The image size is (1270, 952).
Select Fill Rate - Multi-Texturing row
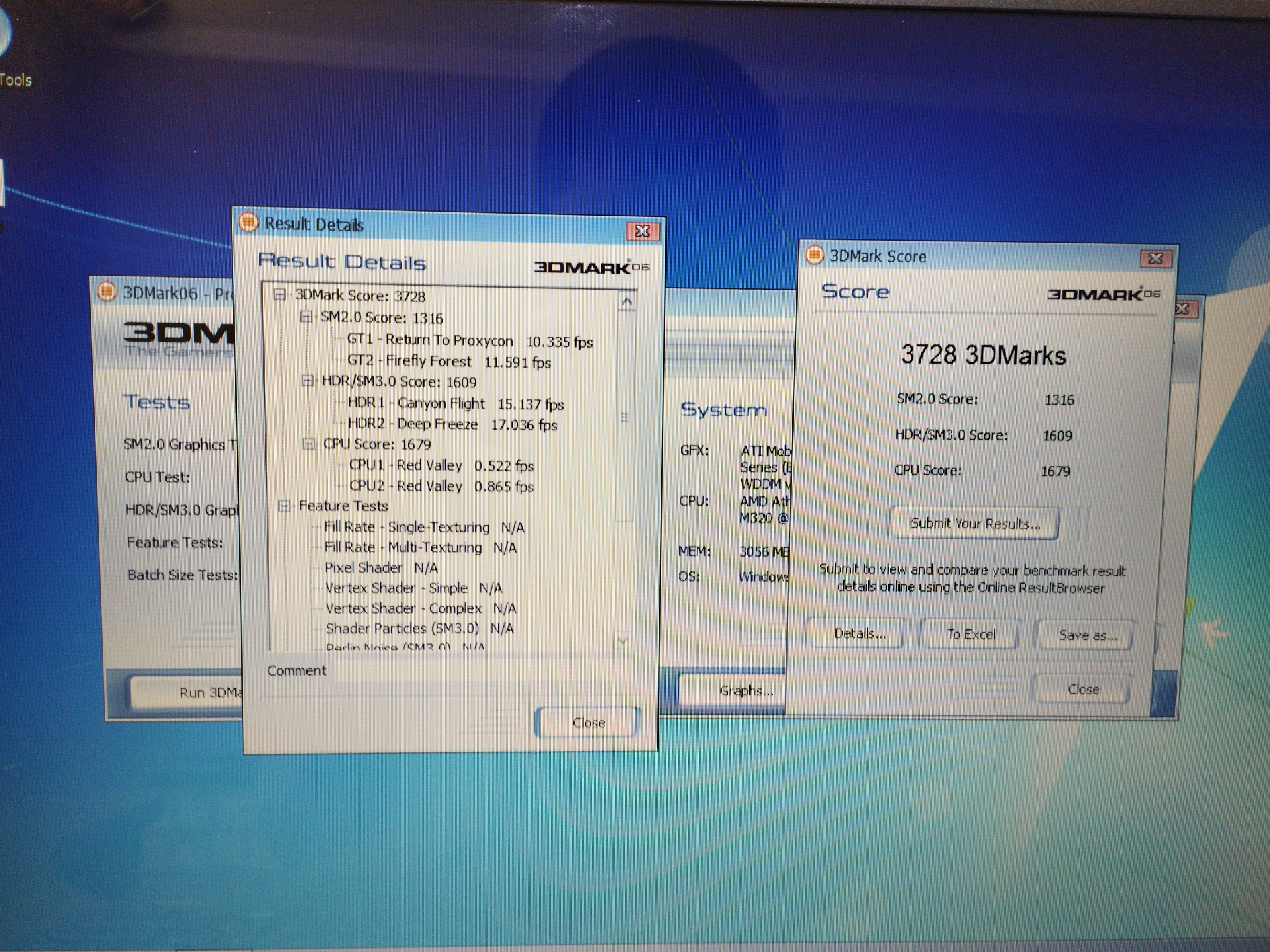(421, 547)
